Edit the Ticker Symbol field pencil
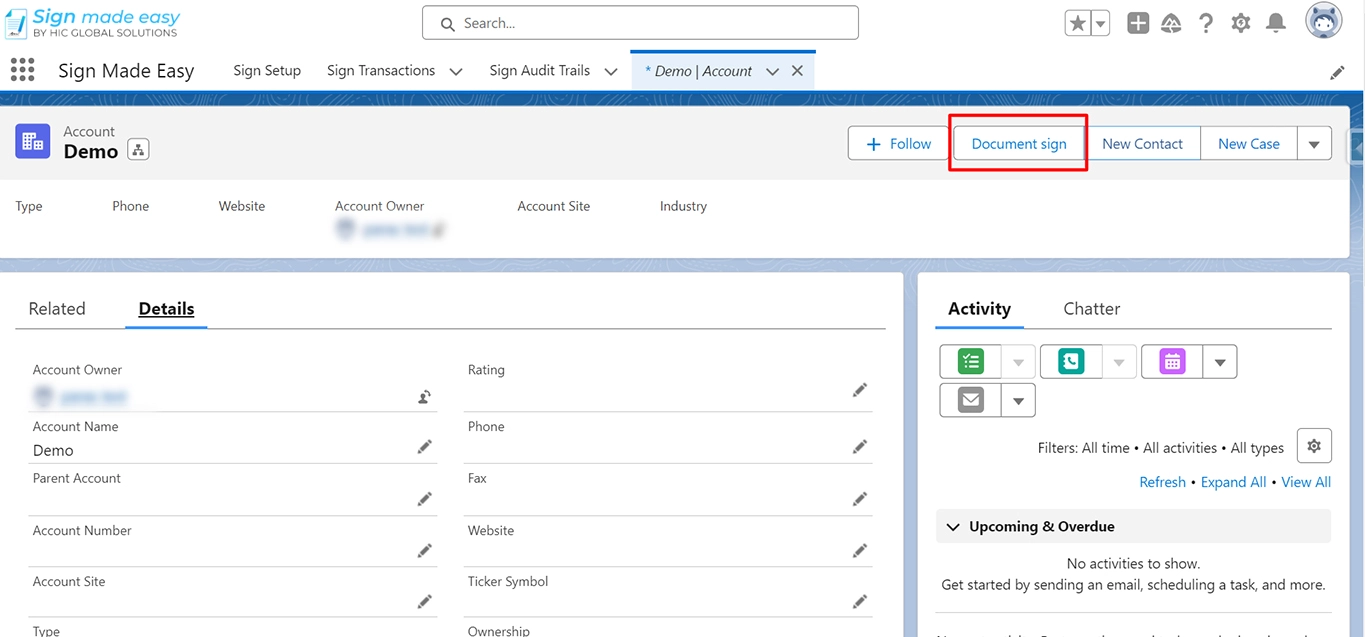 (x=860, y=601)
